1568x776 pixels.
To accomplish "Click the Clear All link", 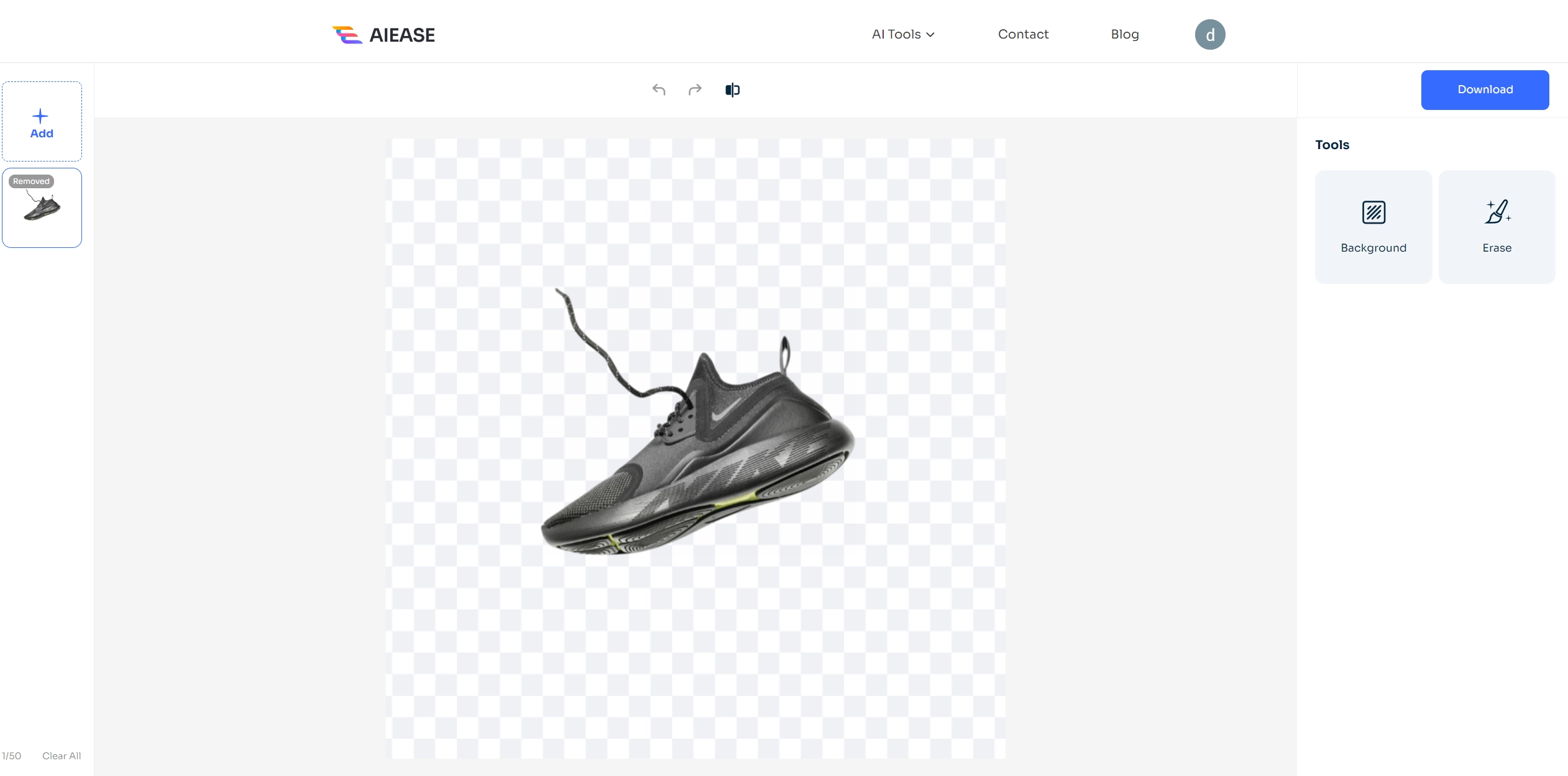I will pyautogui.click(x=62, y=755).
